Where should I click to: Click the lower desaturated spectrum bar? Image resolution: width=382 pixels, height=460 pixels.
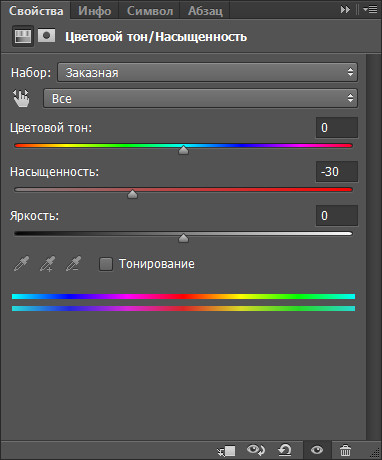pos(183,309)
